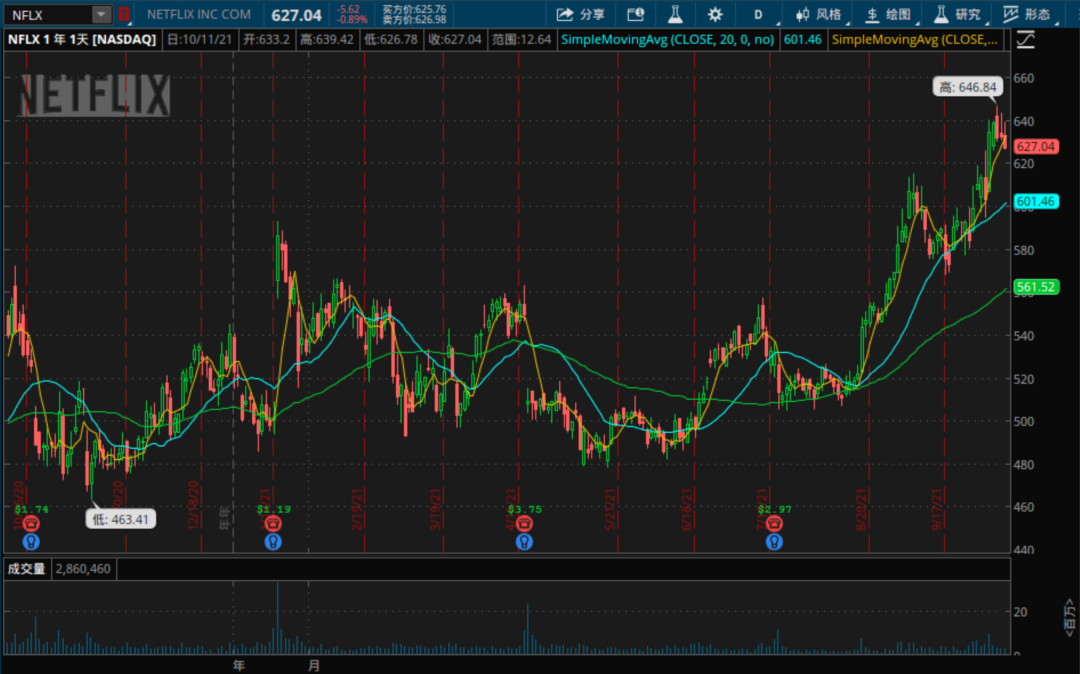
Task: Click the first red earnings phone icon
Action: [30, 523]
